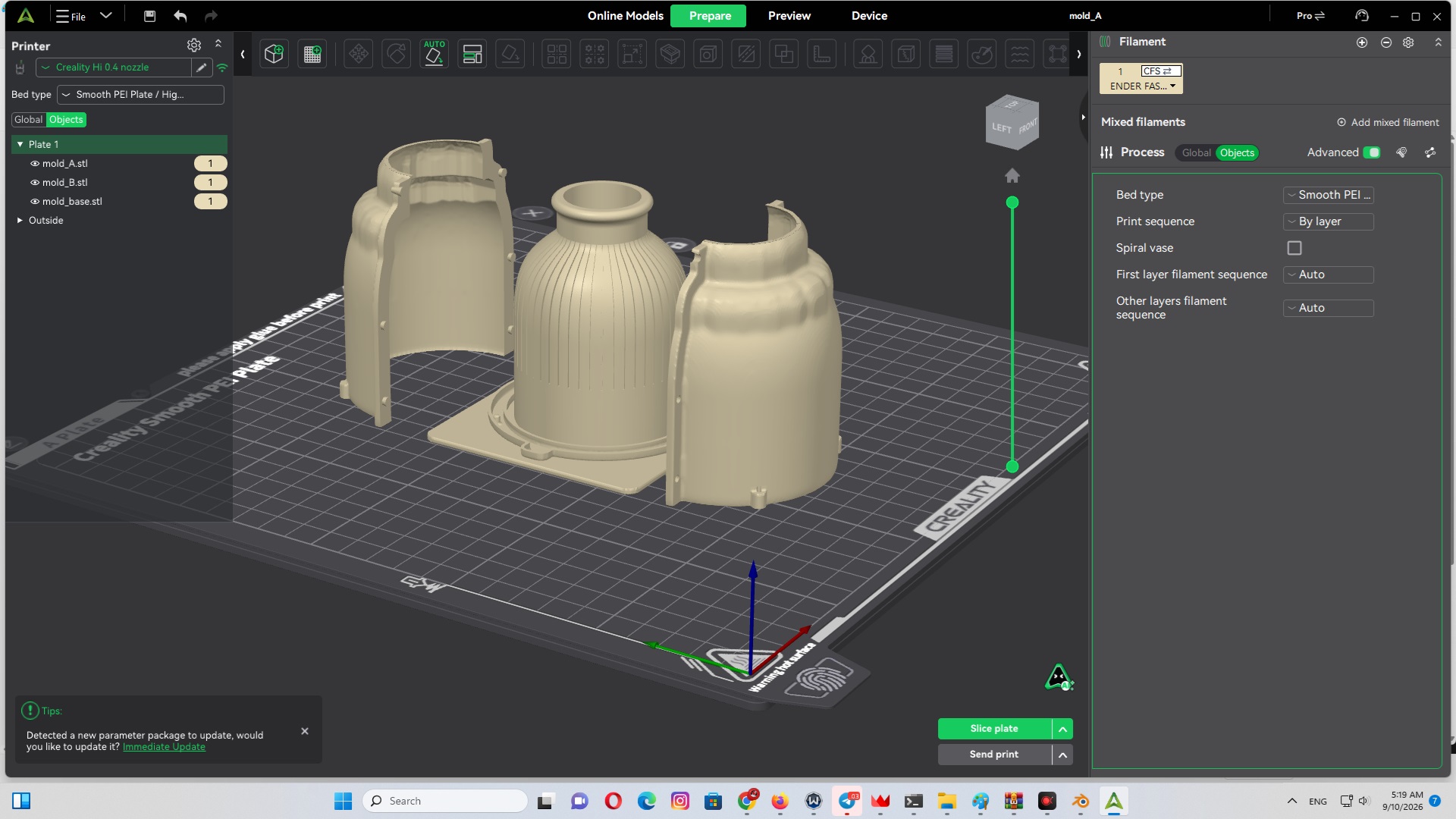The image size is (1456, 819).
Task: Click the Variable layer height icon
Action: point(944,54)
